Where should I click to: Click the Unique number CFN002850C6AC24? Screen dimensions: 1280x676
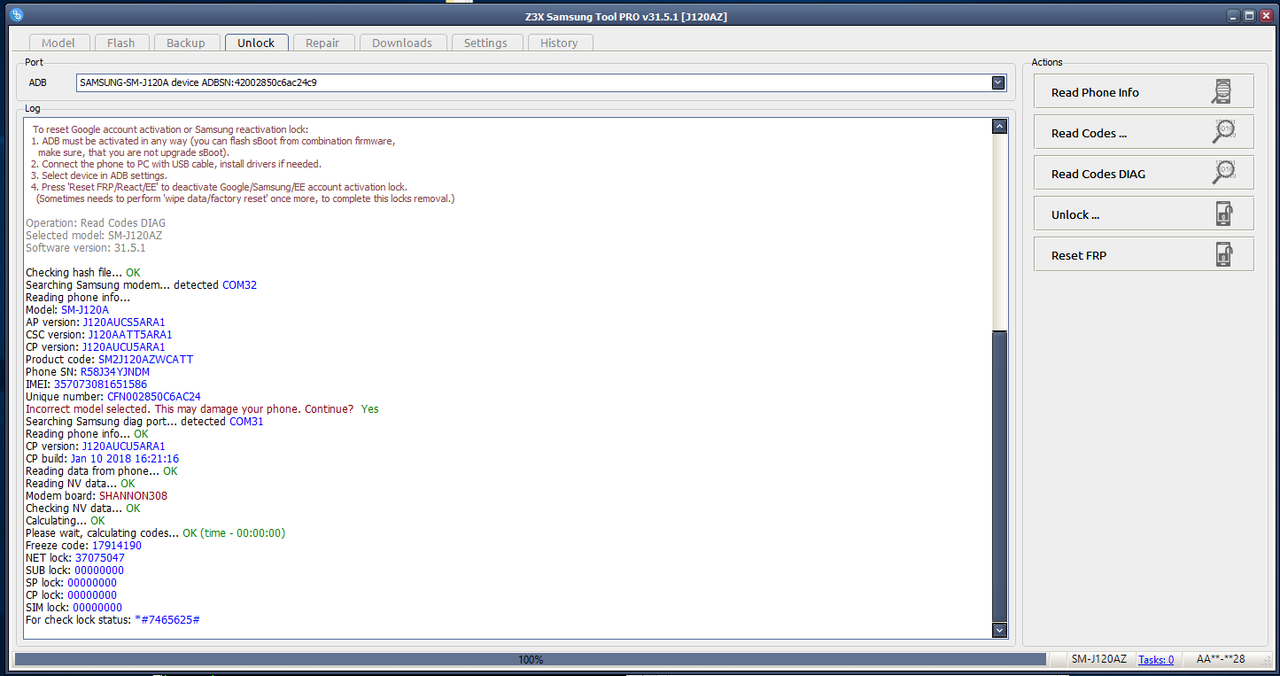[x=154, y=397]
